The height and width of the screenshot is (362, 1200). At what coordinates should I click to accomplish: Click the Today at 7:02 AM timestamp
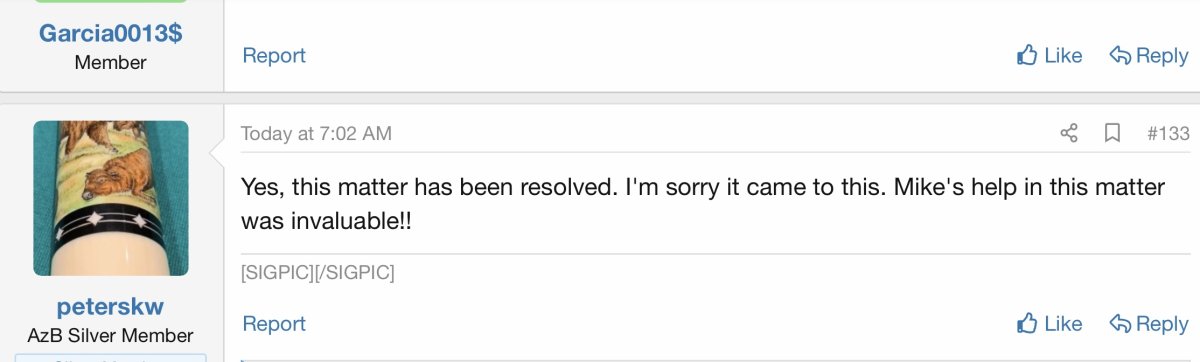pyautogui.click(x=316, y=133)
